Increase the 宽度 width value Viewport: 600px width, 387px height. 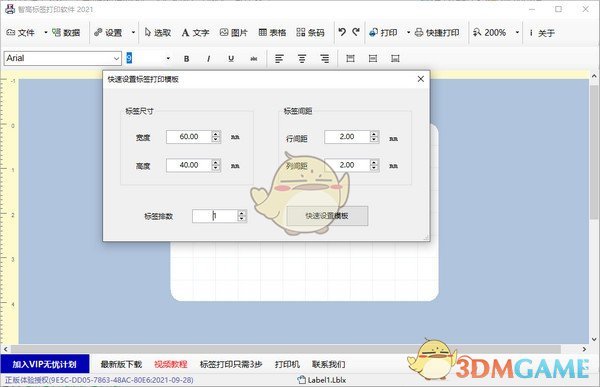[x=216, y=134]
